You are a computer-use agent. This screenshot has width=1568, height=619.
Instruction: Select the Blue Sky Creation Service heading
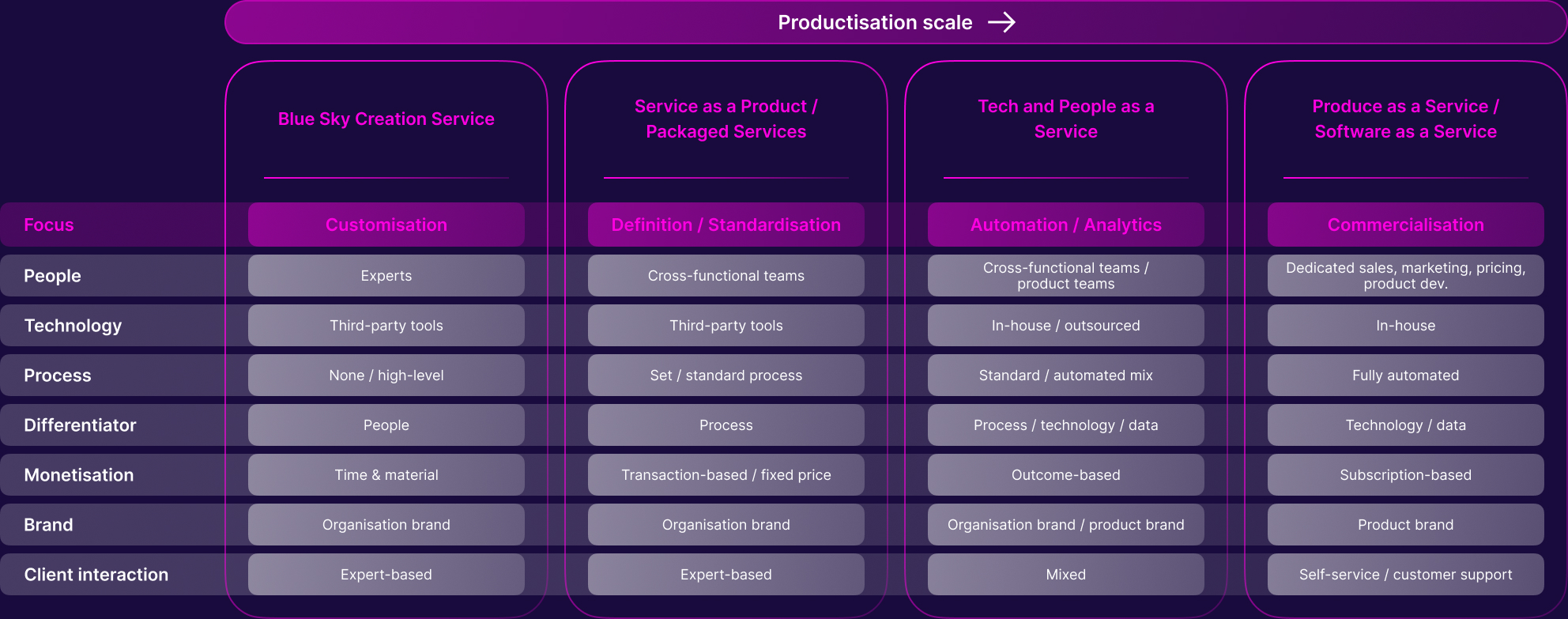pos(386,119)
